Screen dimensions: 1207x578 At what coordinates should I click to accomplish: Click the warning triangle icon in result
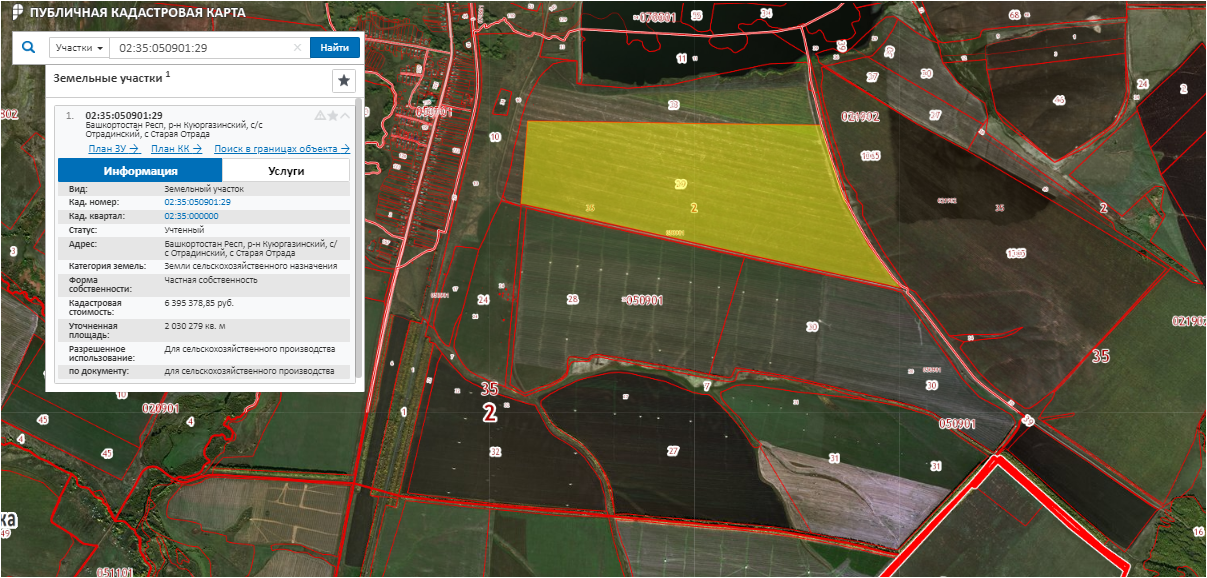coord(320,115)
